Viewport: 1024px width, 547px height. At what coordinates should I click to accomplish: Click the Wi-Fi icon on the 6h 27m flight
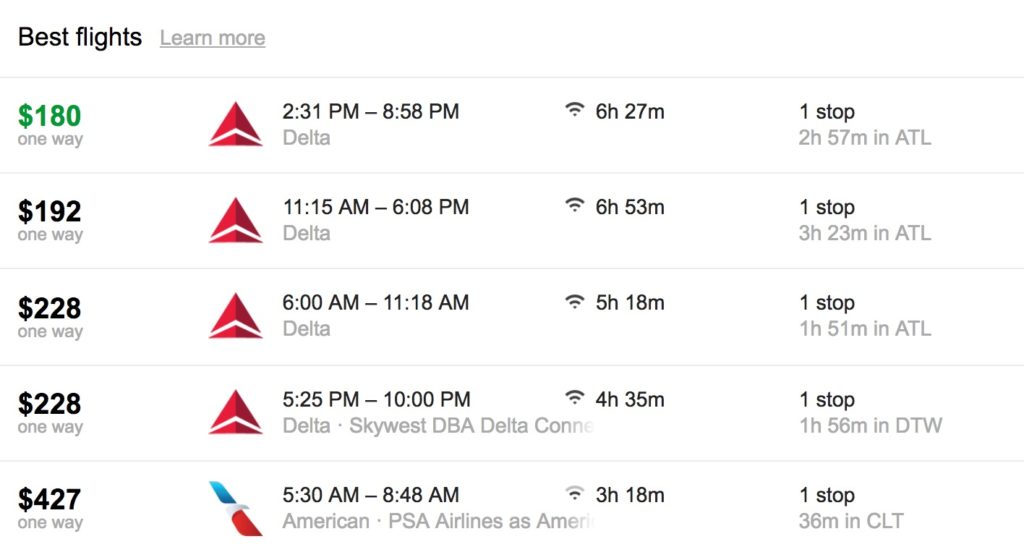point(574,111)
